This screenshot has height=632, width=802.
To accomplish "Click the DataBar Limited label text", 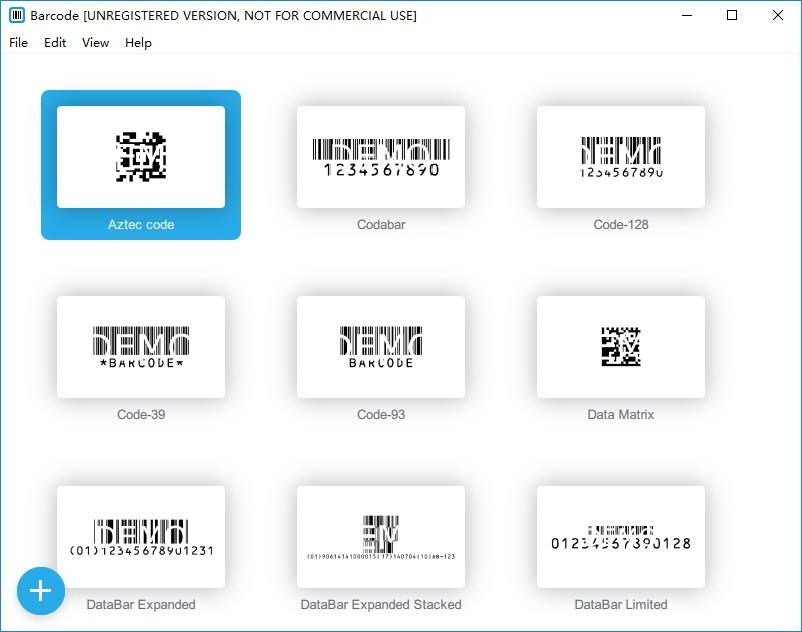I will pyautogui.click(x=621, y=604).
